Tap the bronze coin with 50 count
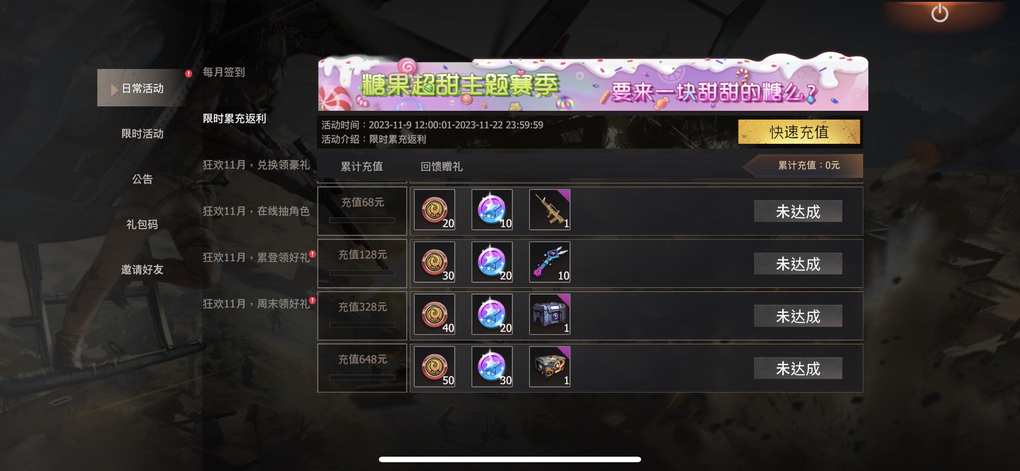The image size is (1020, 471). click(x=435, y=367)
